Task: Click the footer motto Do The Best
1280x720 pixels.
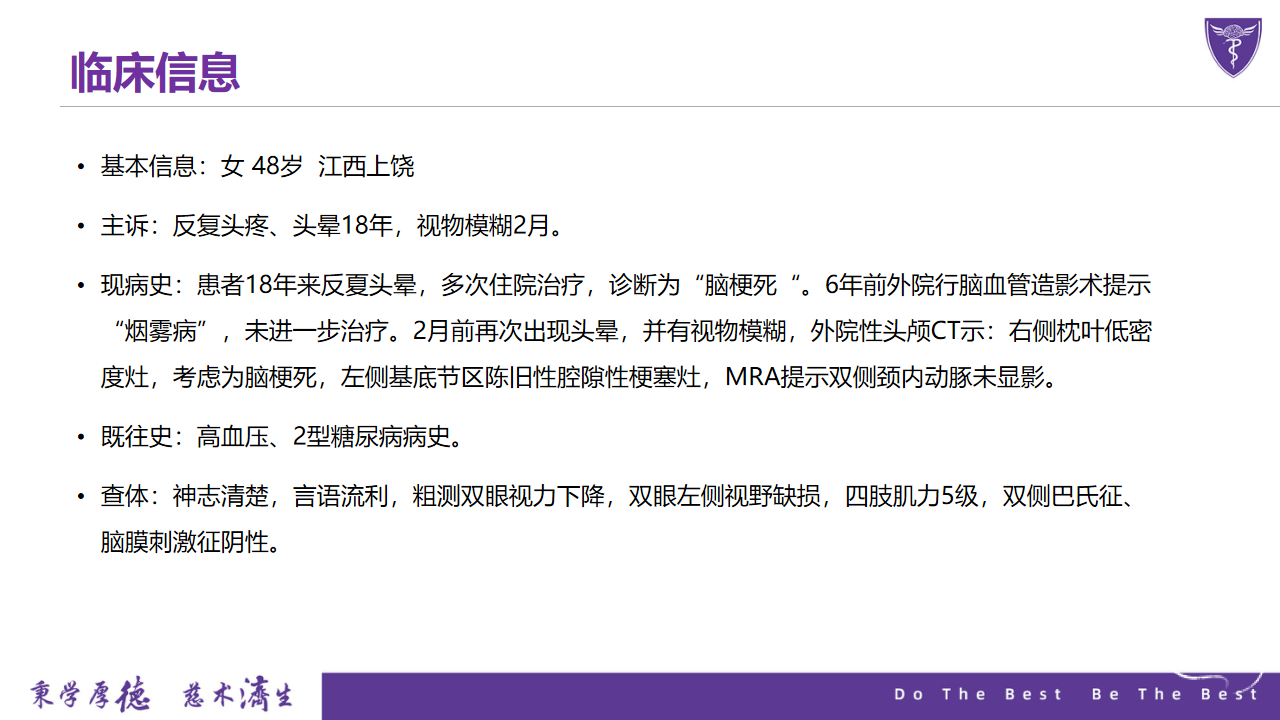Action: tap(978, 694)
